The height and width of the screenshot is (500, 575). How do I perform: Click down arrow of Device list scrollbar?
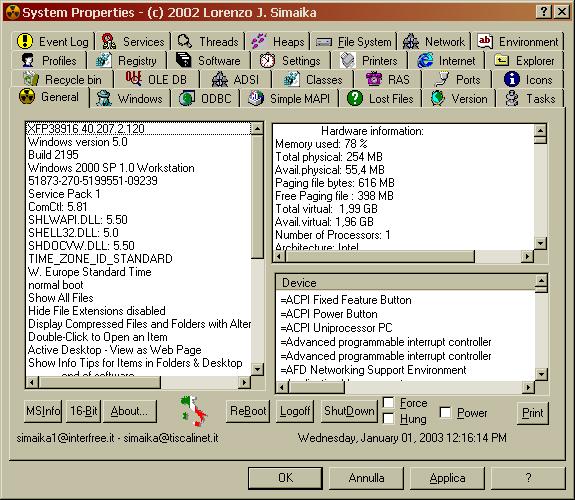click(542, 375)
